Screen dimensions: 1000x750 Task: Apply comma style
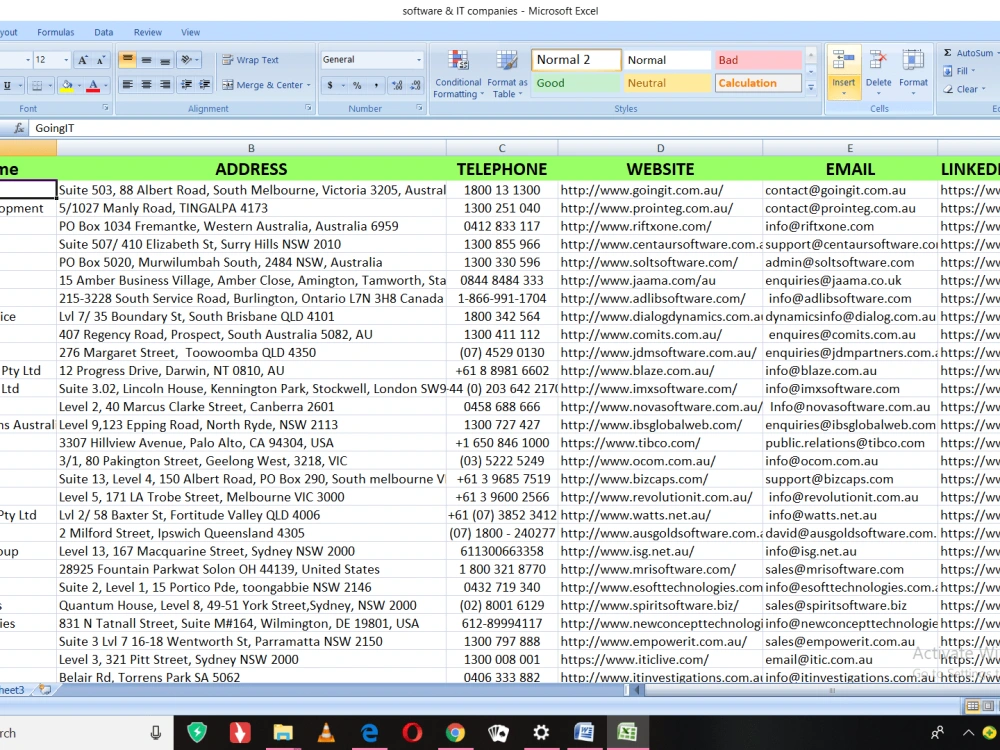click(376, 85)
